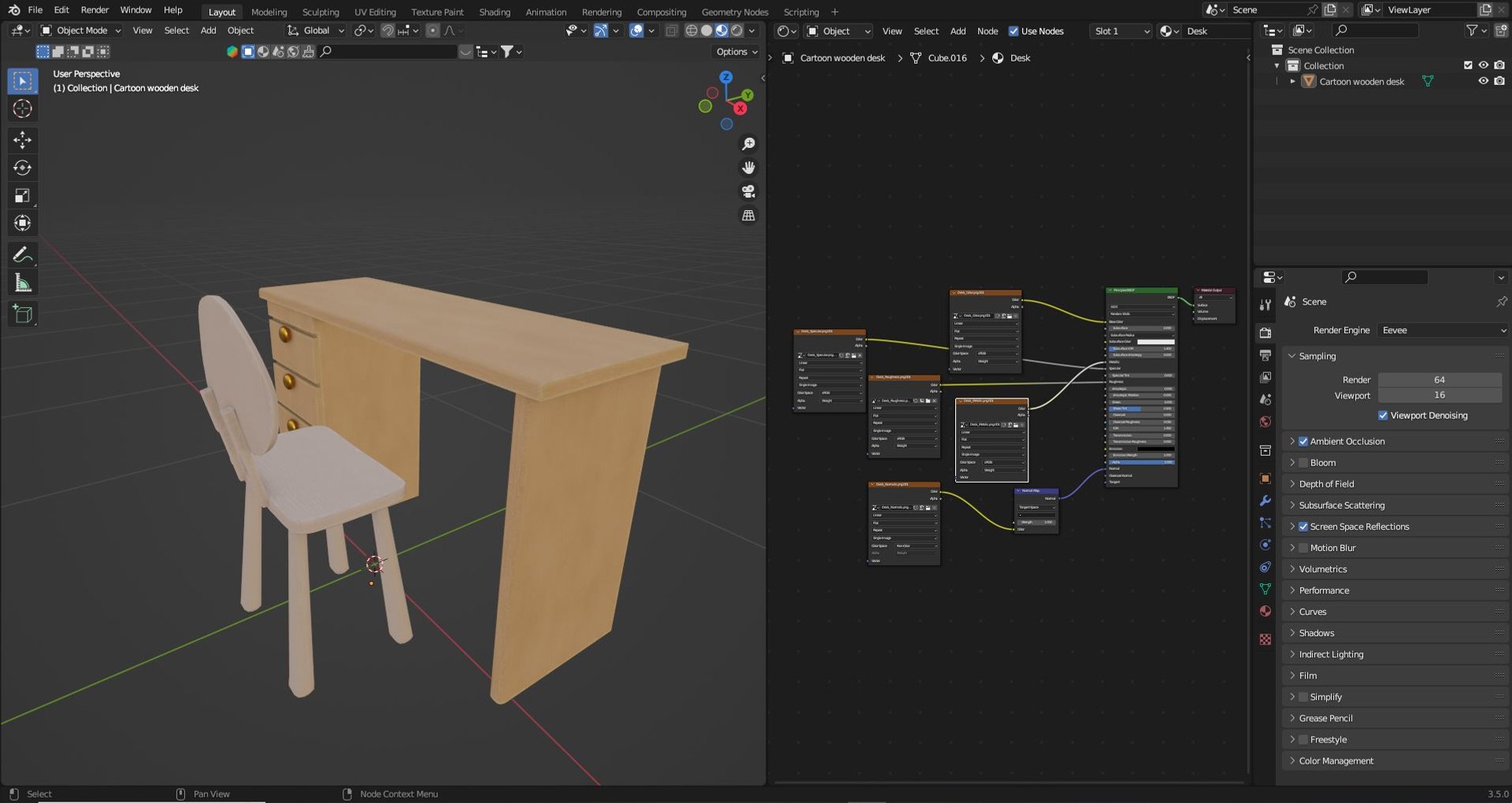The width and height of the screenshot is (1512, 803).
Task: Adjust the Render samples value field
Action: 1440,379
